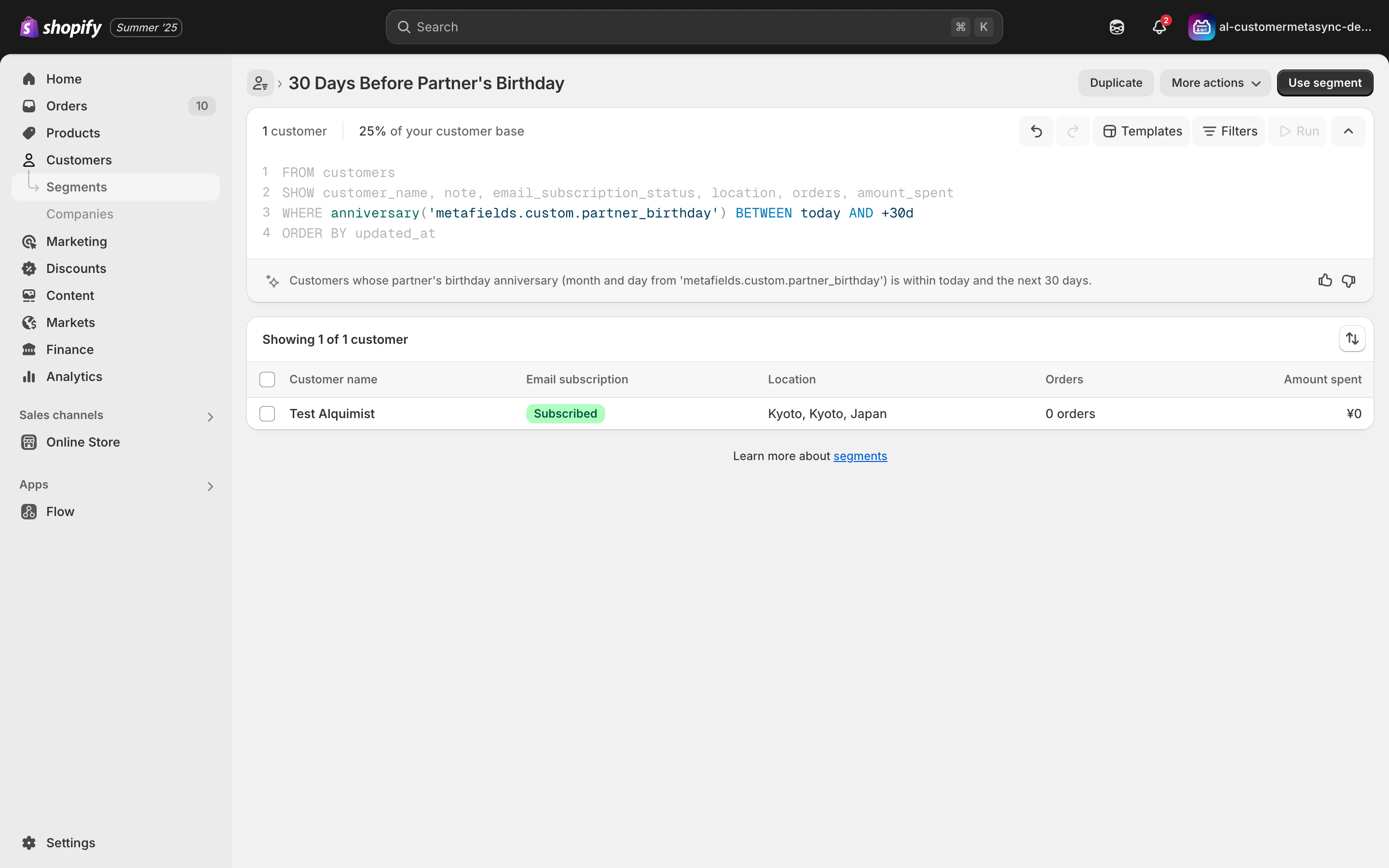This screenshot has width=1389, height=868.
Task: Click the AI sparkle description icon
Action: 272,281
